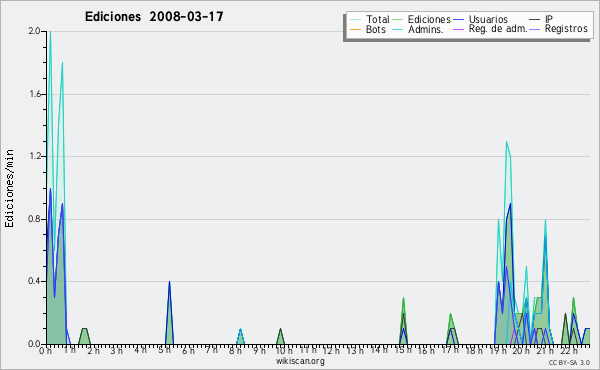
Task: Click the y-axis value 1.6
Action: coord(35,94)
